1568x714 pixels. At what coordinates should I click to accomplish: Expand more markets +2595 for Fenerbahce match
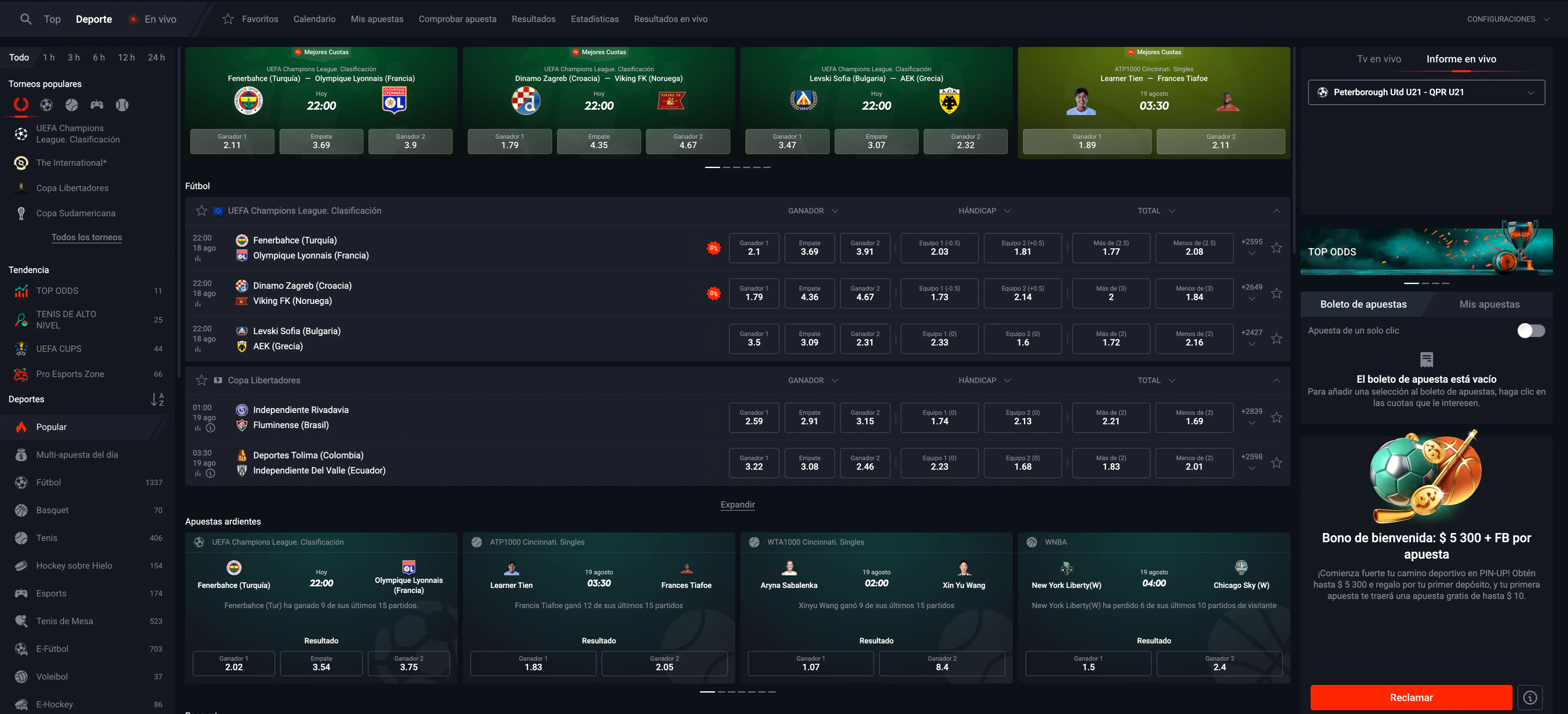[x=1252, y=247]
